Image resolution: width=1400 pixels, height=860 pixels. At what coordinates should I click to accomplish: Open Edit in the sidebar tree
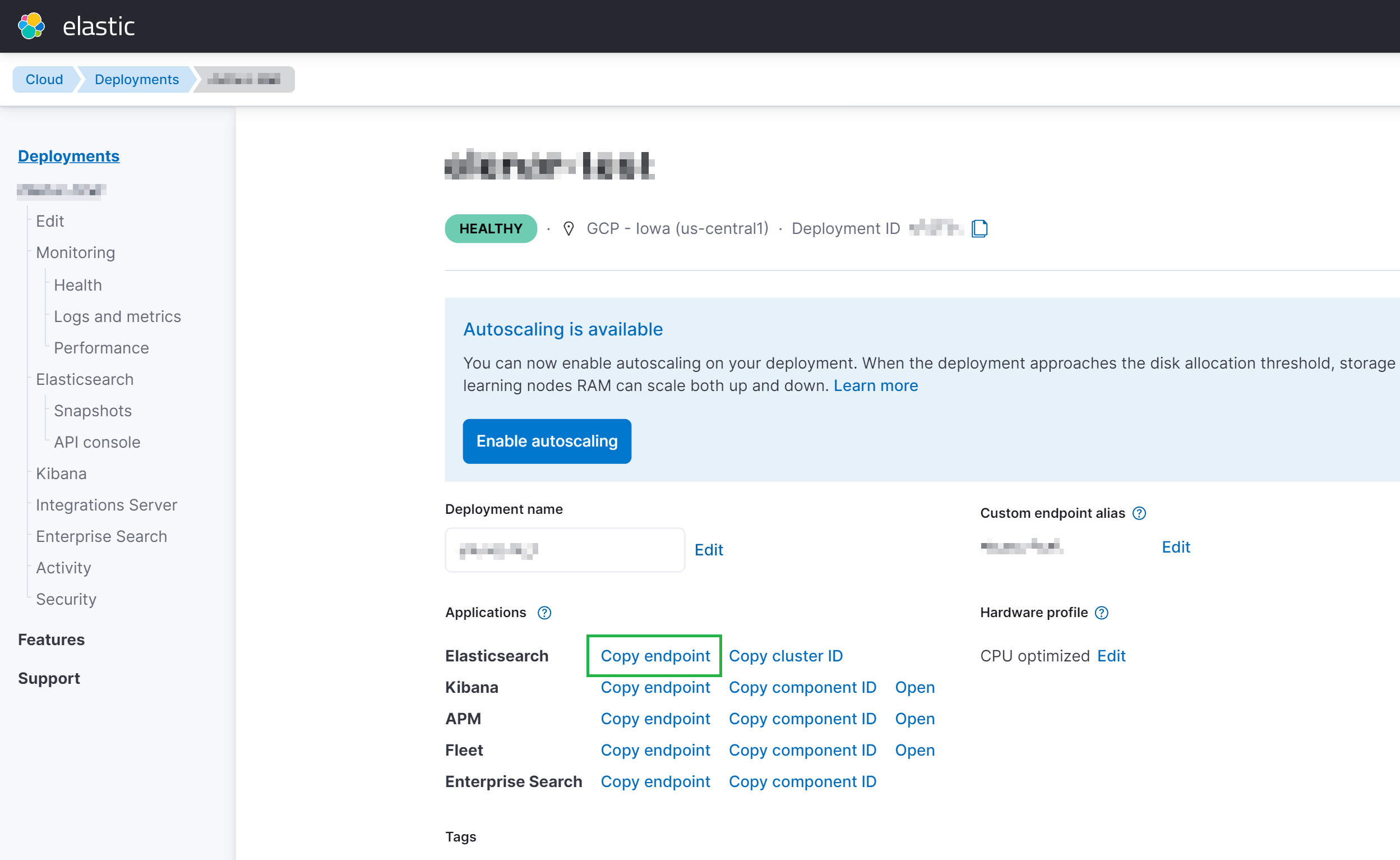tap(50, 221)
